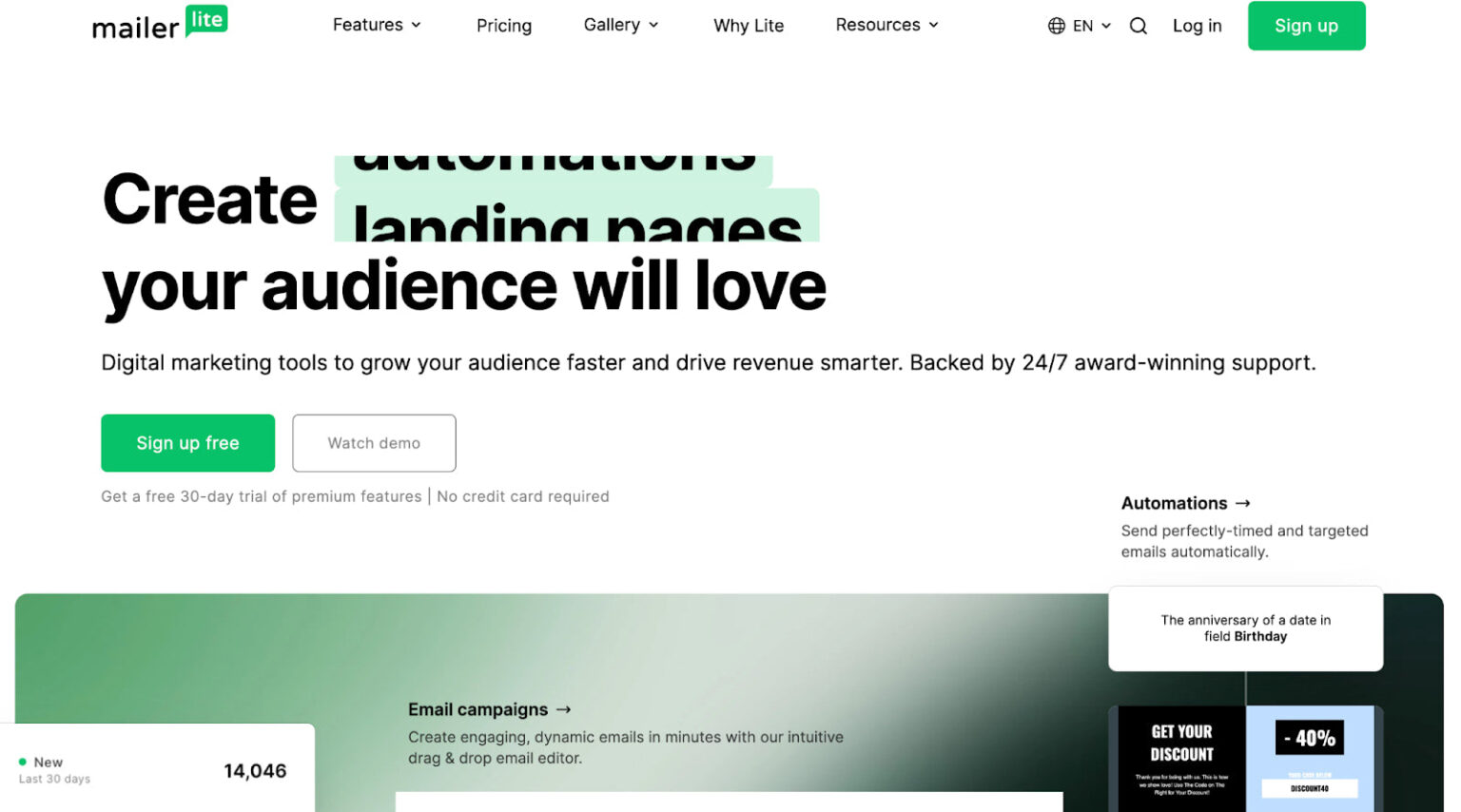
Task: Open the Resources dropdown menu
Action: point(886,25)
